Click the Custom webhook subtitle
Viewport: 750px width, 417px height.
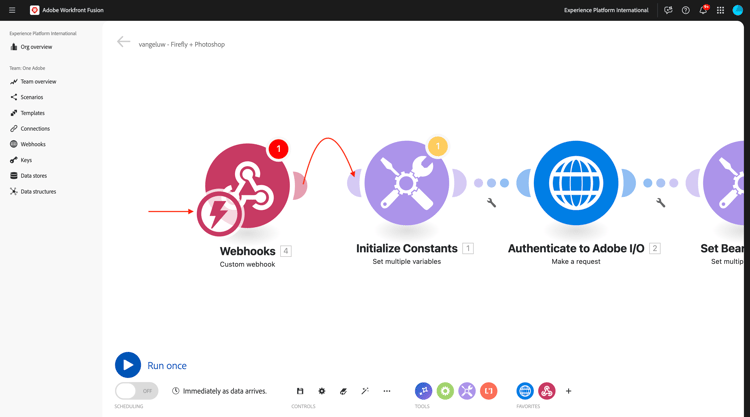pyautogui.click(x=247, y=264)
